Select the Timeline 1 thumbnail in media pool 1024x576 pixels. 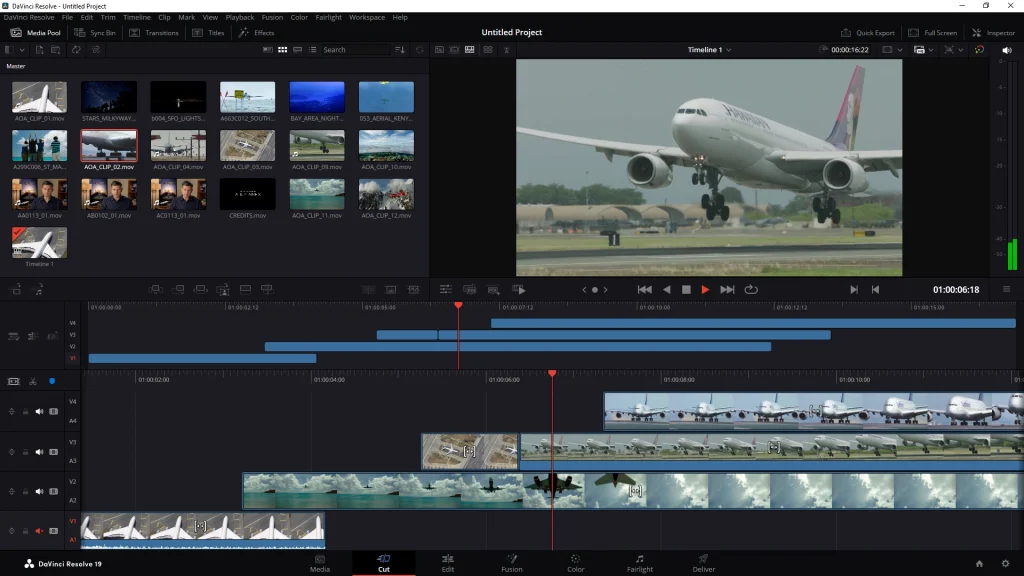pos(39,242)
